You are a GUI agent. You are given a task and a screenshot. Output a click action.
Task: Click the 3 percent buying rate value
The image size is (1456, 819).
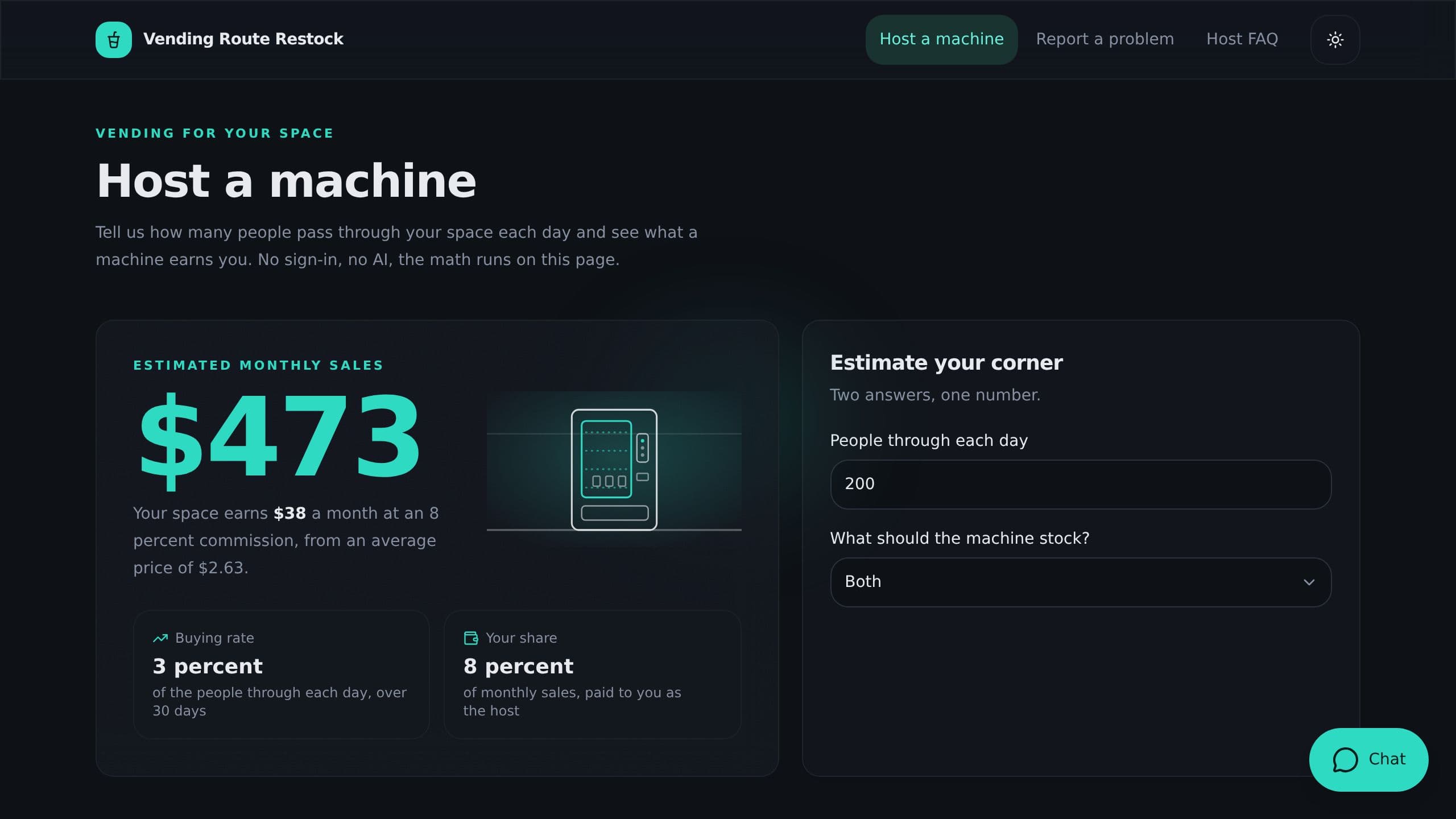[x=208, y=666]
